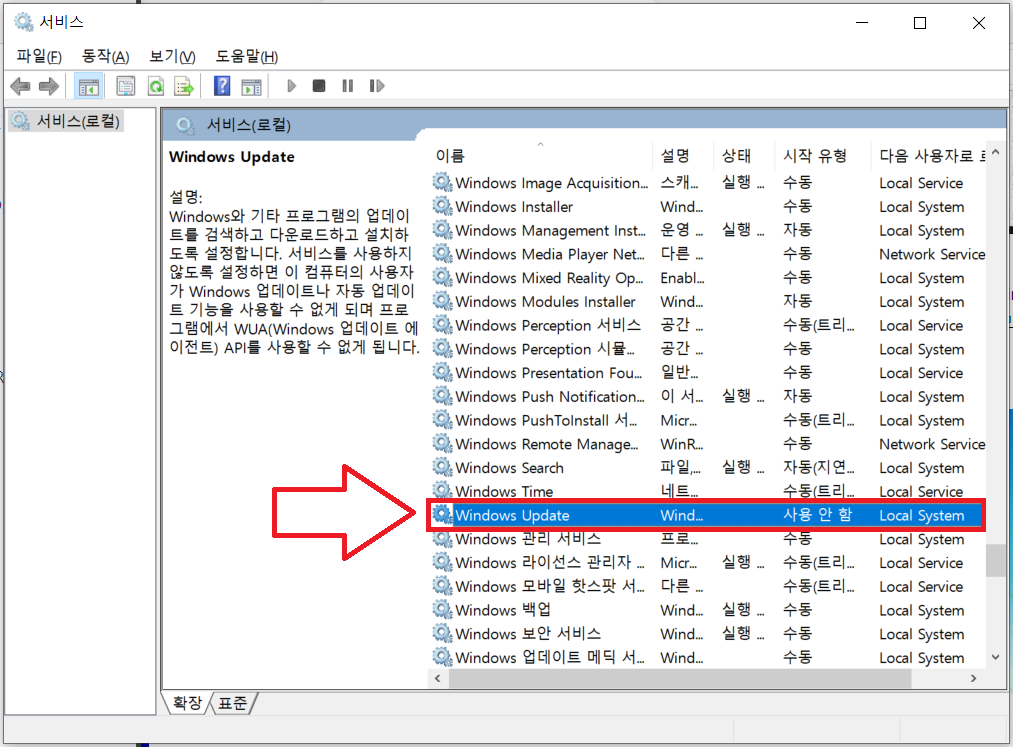Select the Windows Remote Manage... service

(707, 444)
